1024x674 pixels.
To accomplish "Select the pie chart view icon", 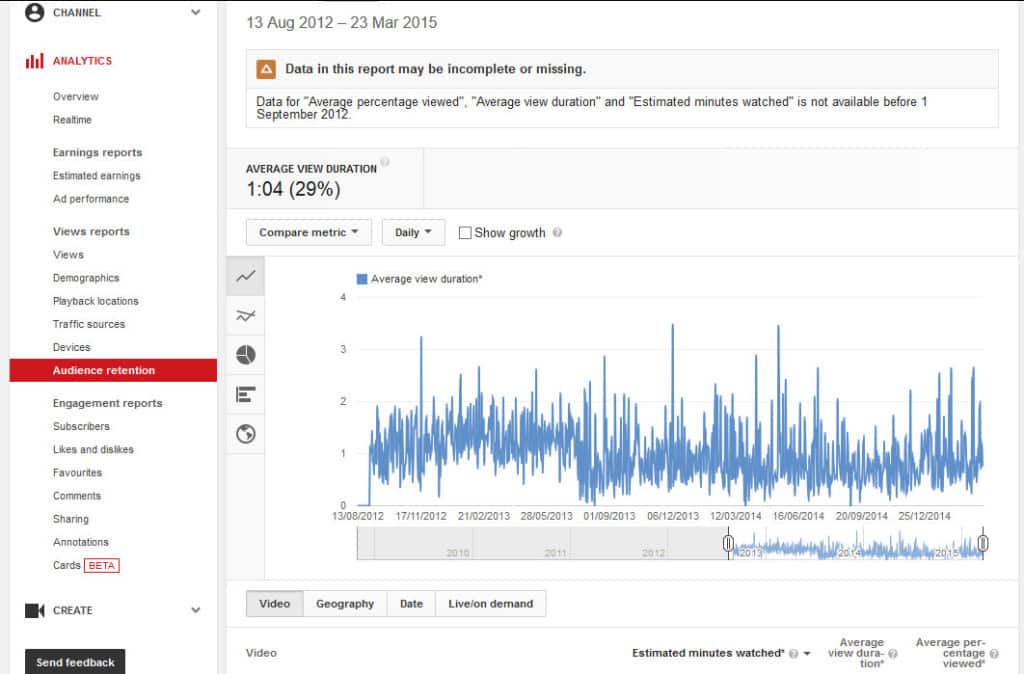I will pos(246,355).
